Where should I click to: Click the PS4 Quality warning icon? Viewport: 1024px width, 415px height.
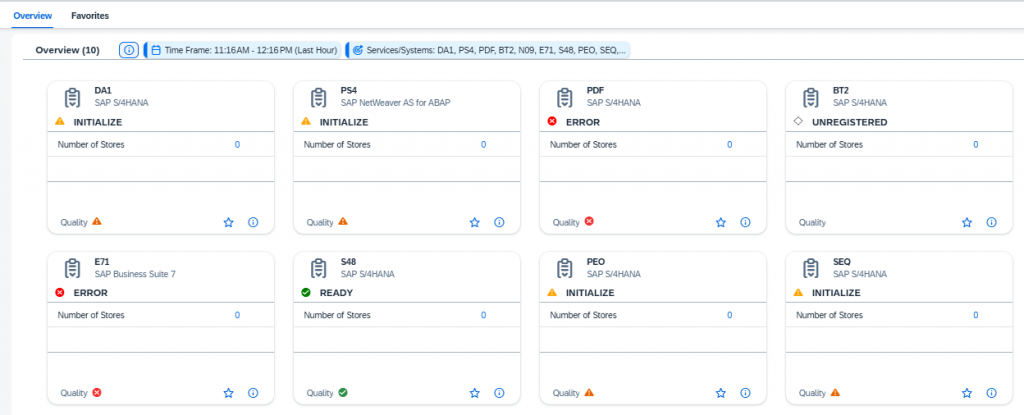343,222
